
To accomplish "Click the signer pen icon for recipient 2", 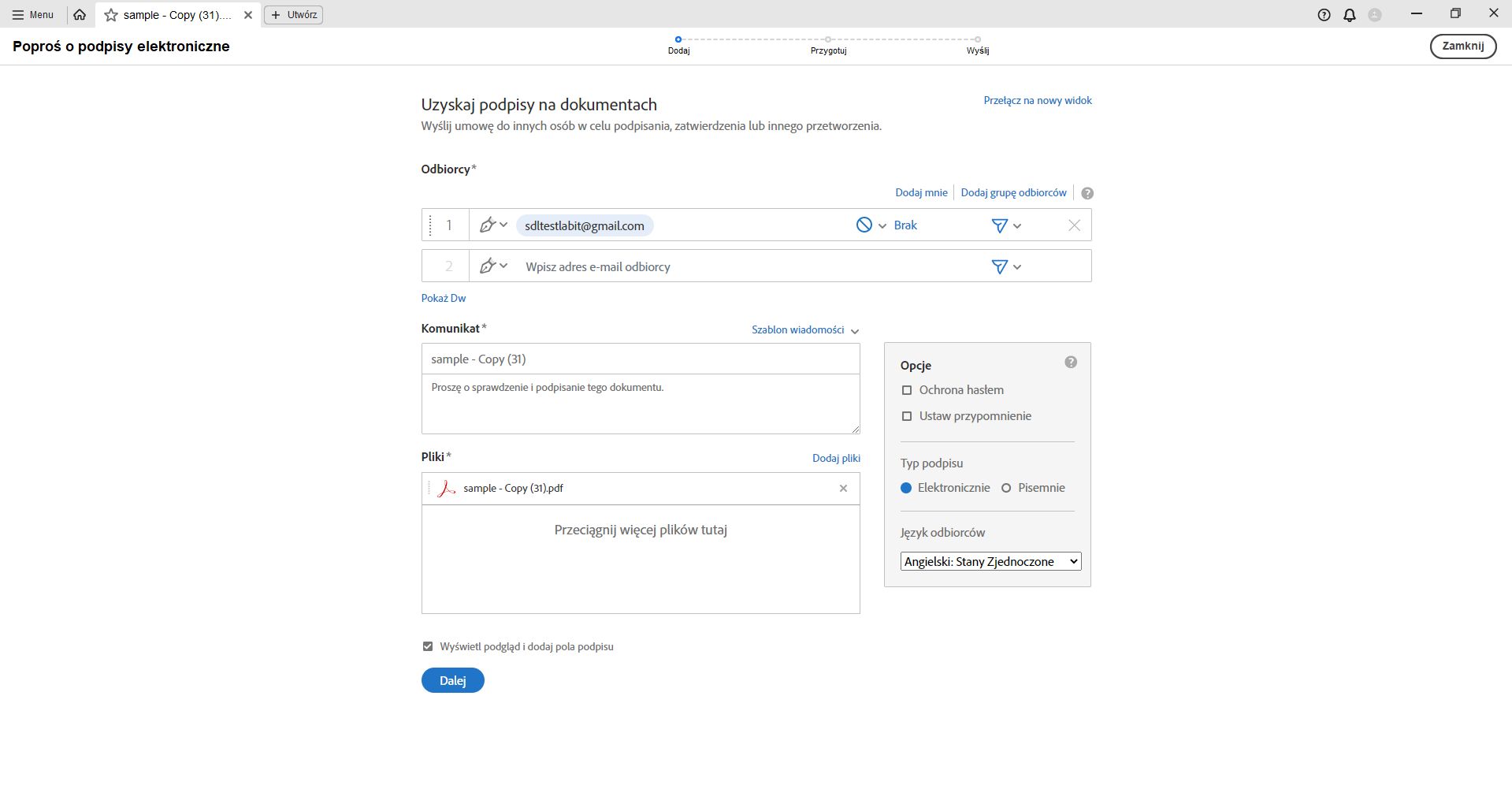I will click(x=488, y=266).
